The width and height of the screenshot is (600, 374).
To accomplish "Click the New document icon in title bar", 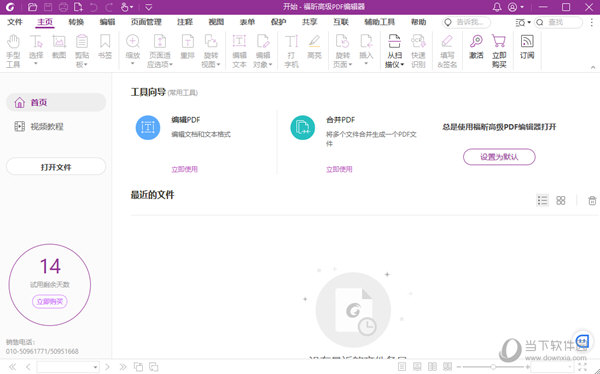I will tap(78, 7).
